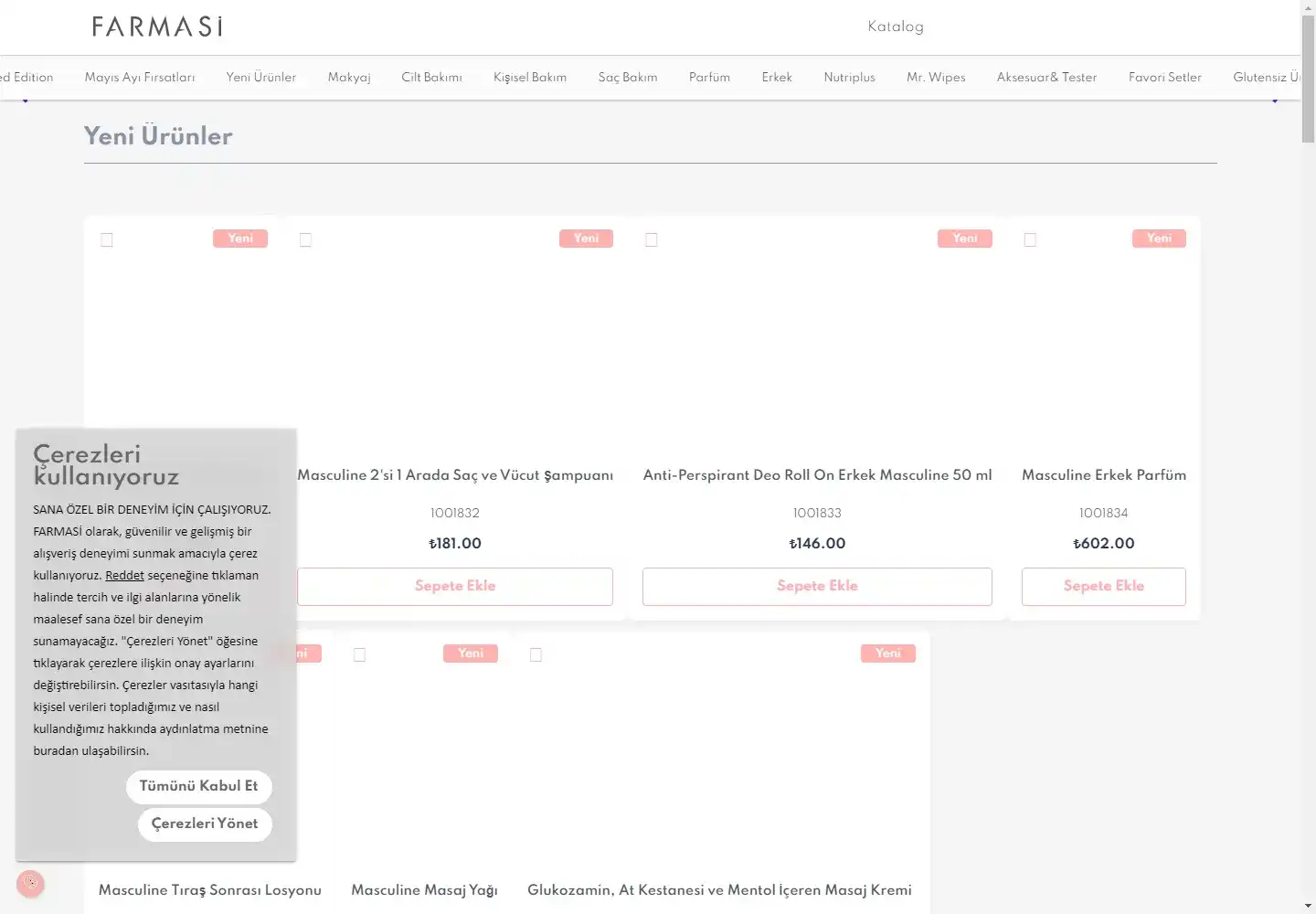Open Favori Setler category
The width and height of the screenshot is (1316, 914).
(x=1165, y=77)
